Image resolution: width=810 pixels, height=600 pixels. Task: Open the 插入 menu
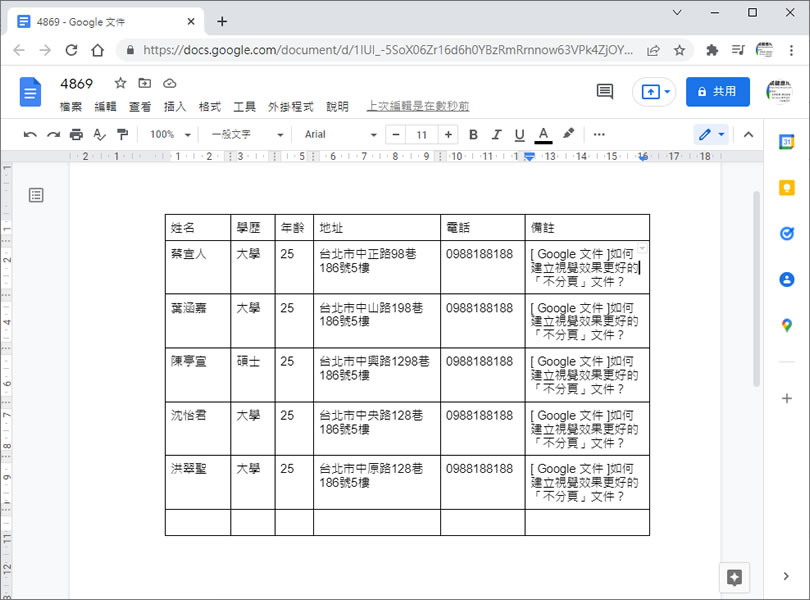click(x=175, y=107)
